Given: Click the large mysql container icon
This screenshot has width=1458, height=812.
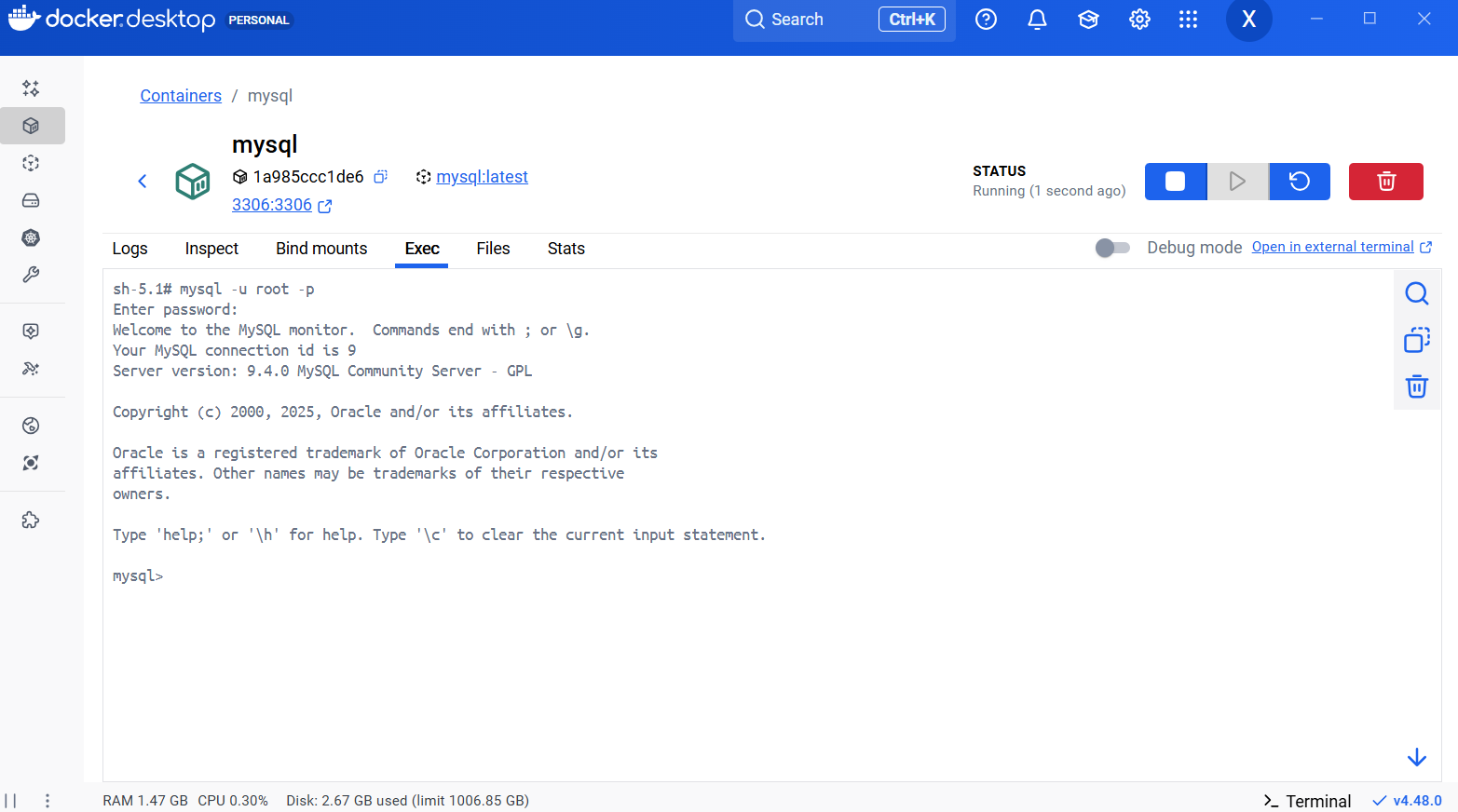Looking at the screenshot, I should [x=193, y=181].
